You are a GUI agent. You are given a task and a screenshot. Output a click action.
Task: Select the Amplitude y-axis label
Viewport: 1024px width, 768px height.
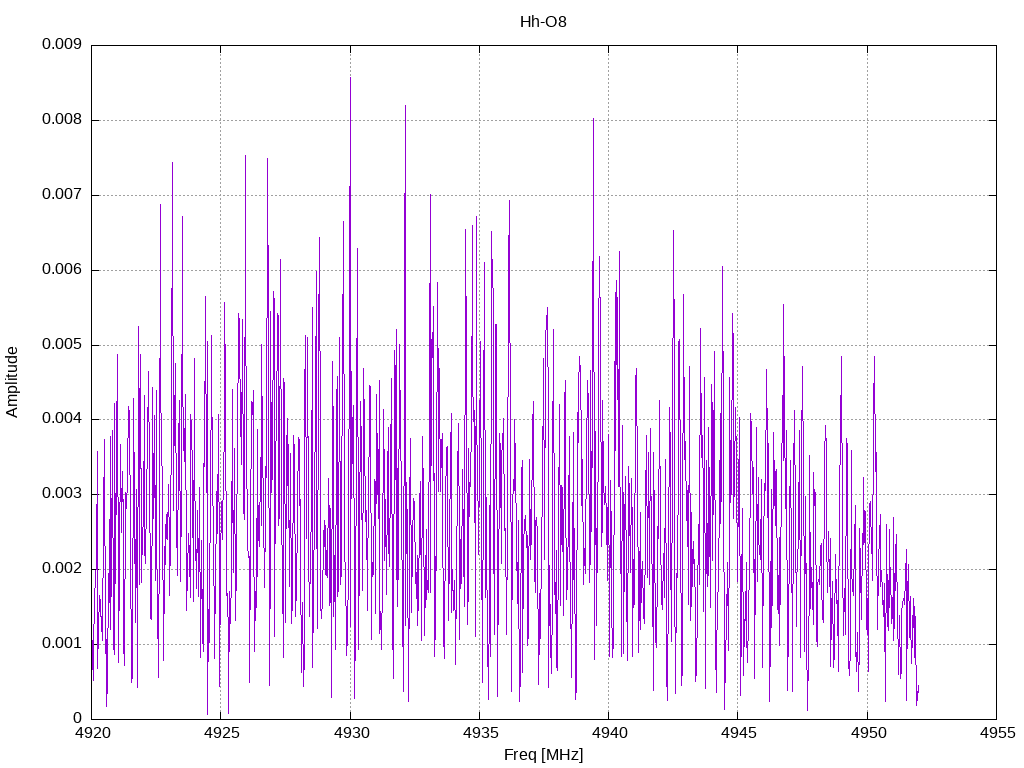tap(12, 382)
